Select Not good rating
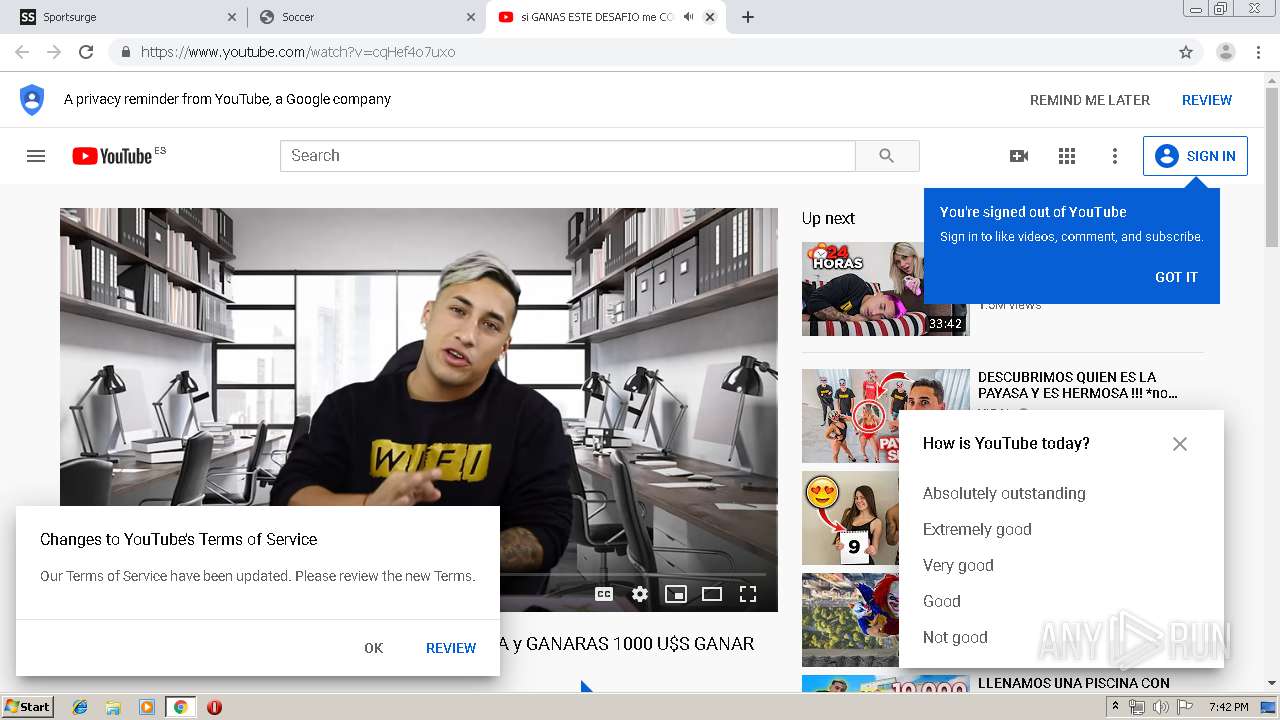Screen dimensions: 1280x720 955,637
